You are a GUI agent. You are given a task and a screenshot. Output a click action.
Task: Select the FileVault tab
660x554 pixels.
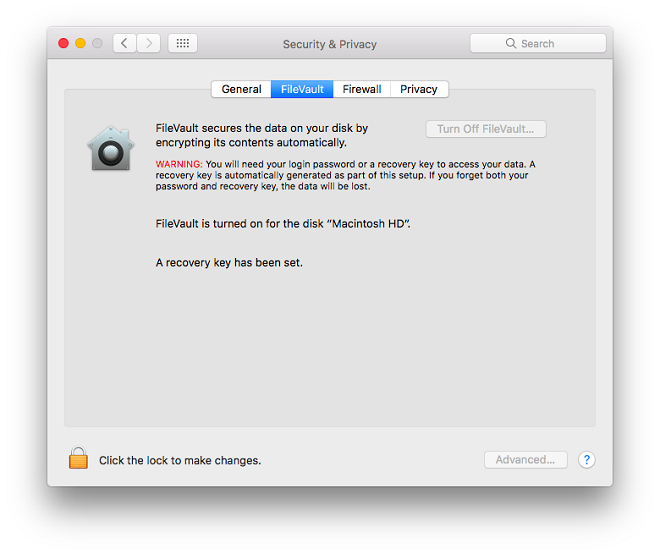[302, 89]
